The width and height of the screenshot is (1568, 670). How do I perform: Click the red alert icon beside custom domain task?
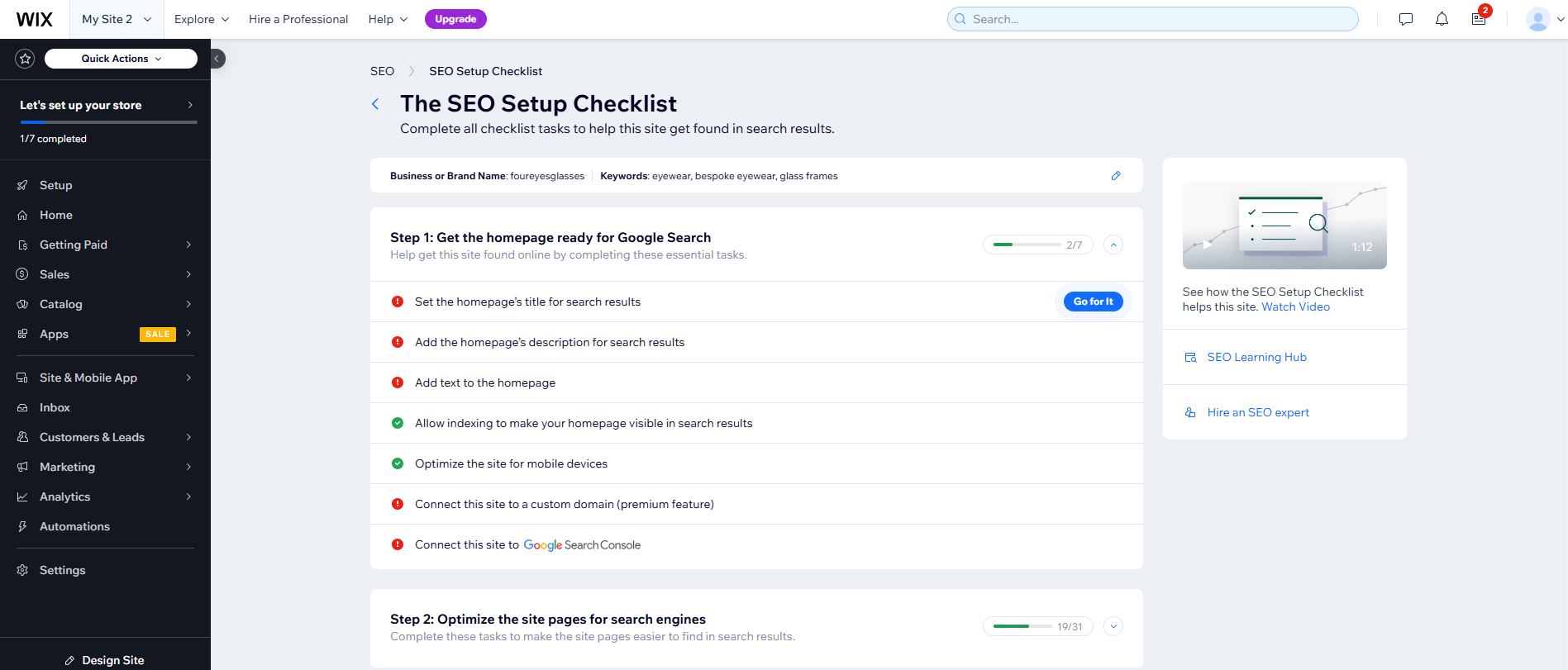(x=398, y=504)
